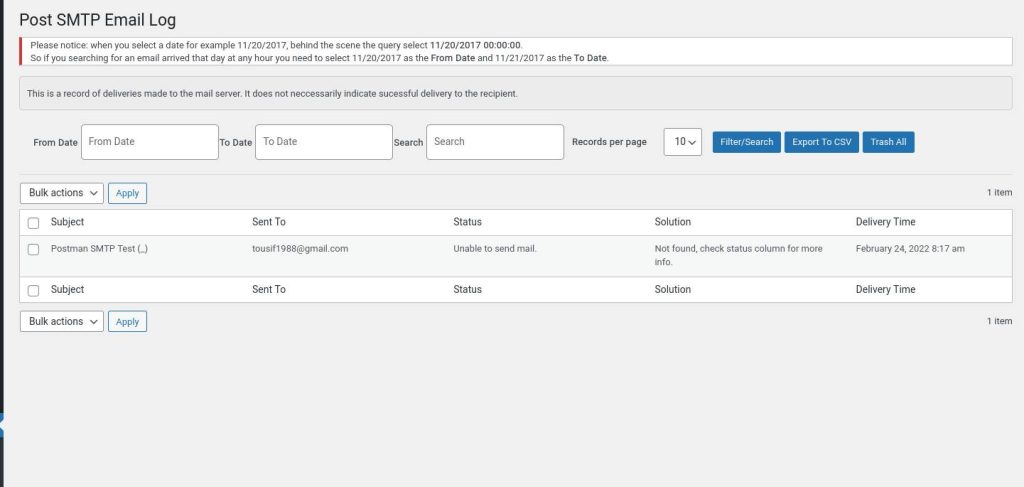Viewport: 1024px width, 487px height.
Task: Click the top Apply button
Action: pos(127,193)
